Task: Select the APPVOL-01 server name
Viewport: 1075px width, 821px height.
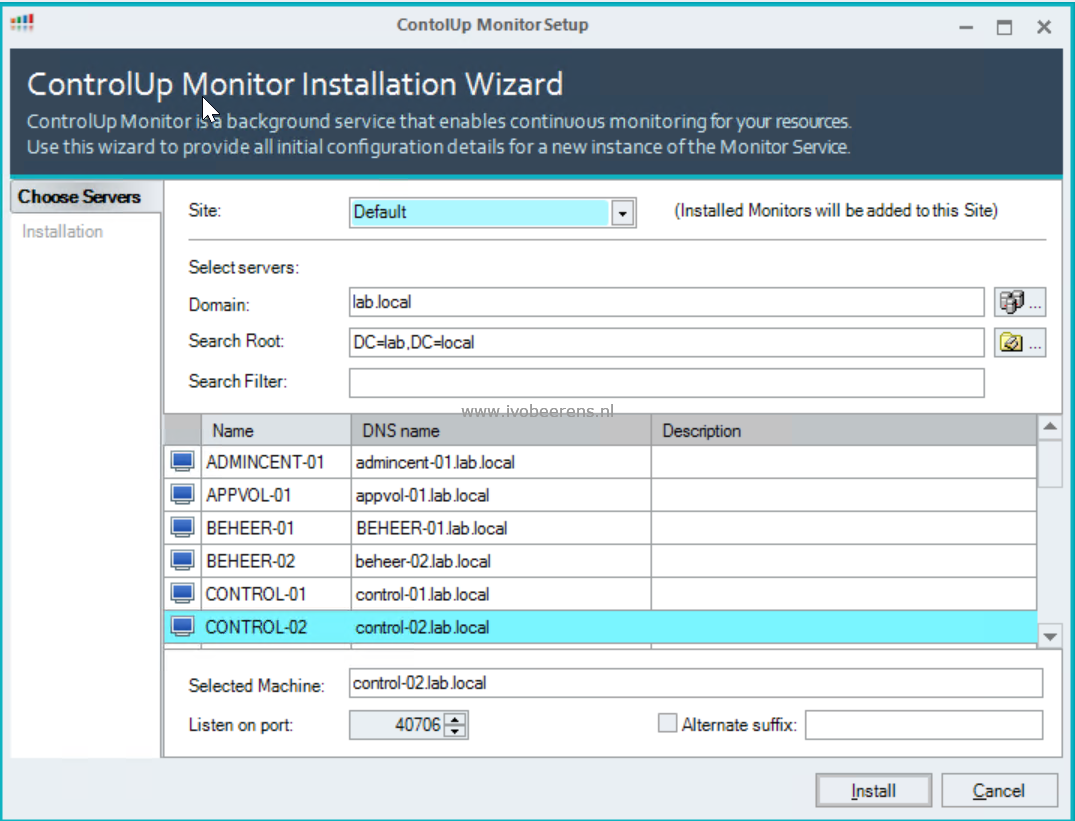Action: point(248,495)
